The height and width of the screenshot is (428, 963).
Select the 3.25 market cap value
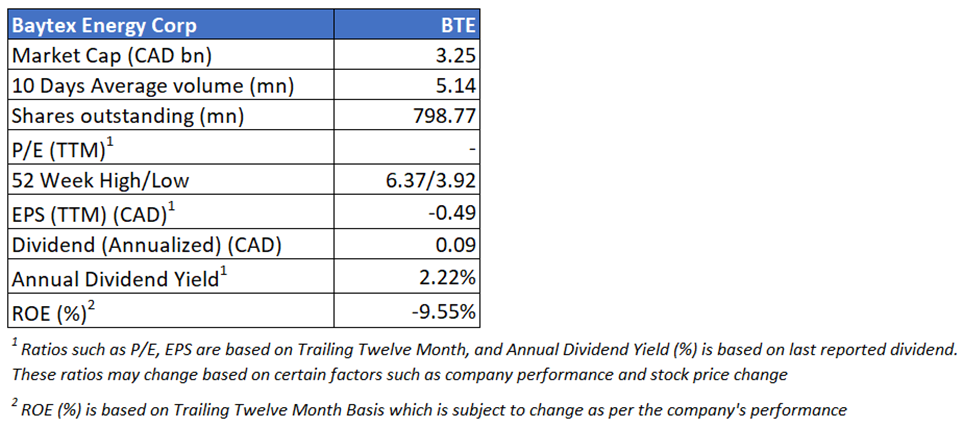pyautogui.click(x=451, y=55)
